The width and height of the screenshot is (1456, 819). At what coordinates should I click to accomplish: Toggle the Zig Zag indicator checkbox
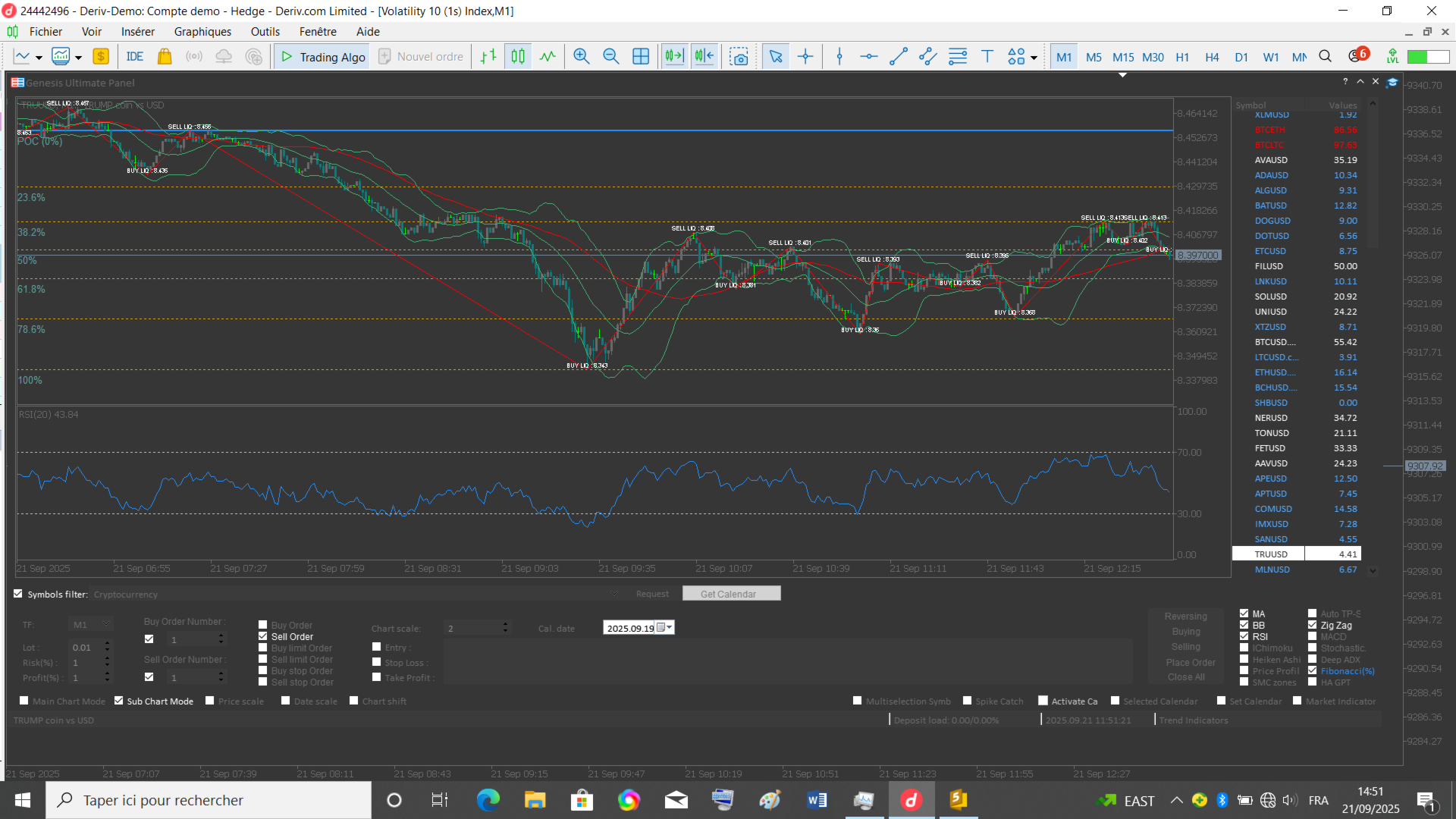click(x=1313, y=626)
